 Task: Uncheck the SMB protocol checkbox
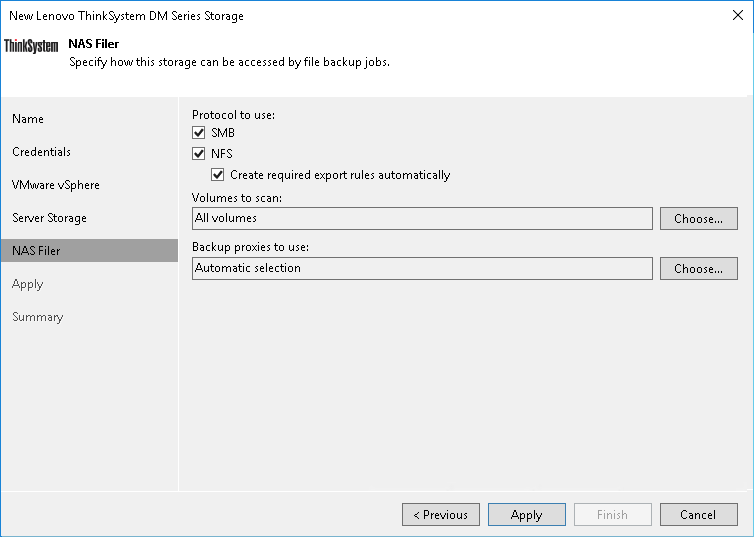[199, 133]
